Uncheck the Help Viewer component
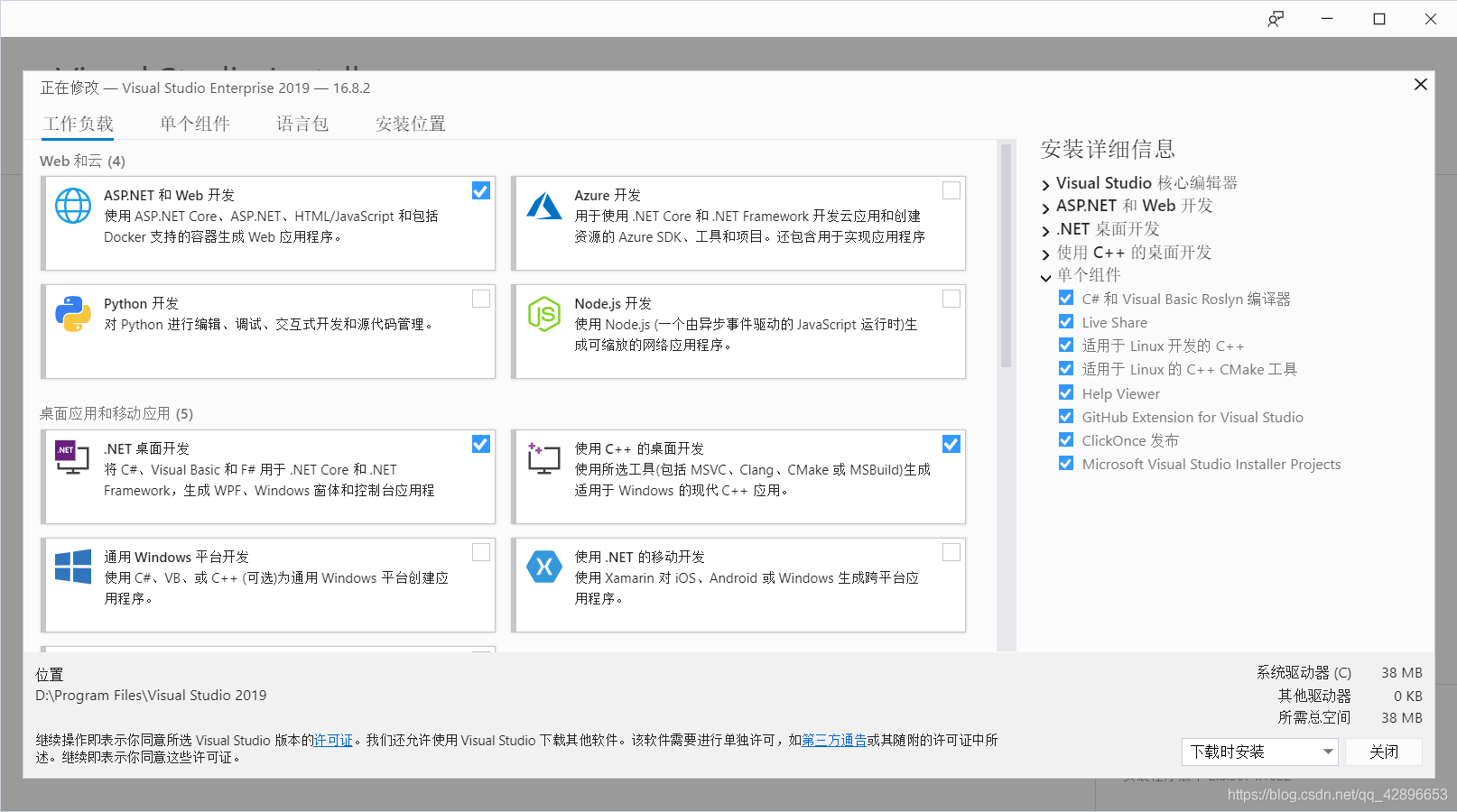This screenshot has height=812, width=1457. [x=1066, y=392]
